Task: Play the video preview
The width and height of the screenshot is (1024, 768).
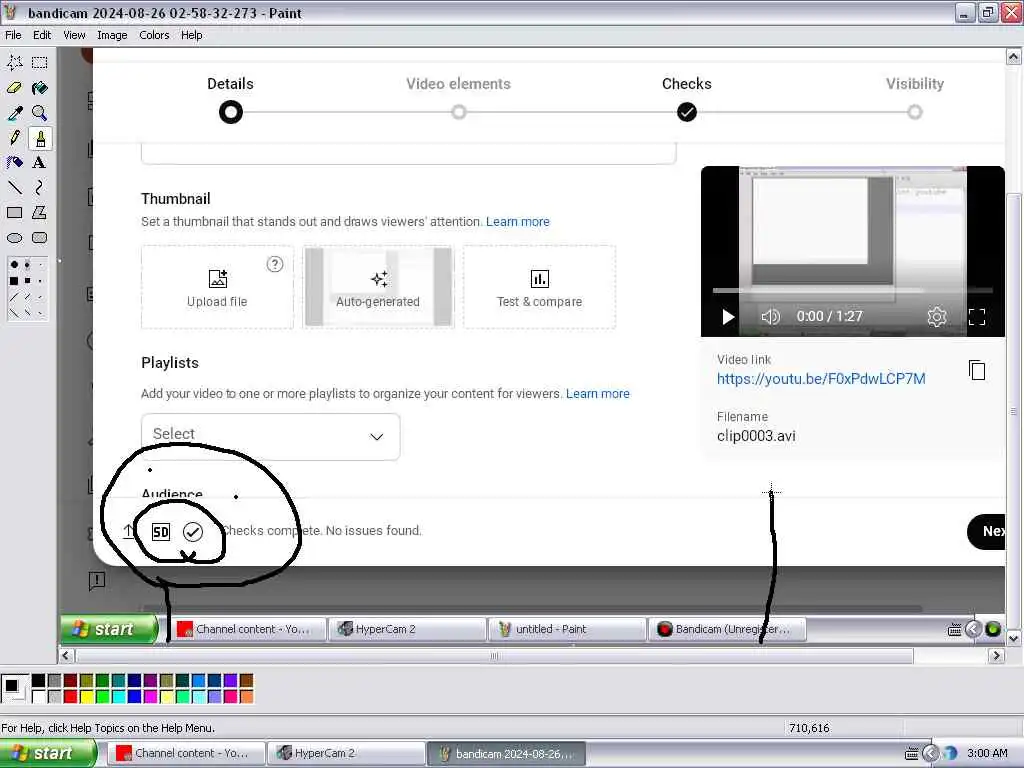Action: 728,317
